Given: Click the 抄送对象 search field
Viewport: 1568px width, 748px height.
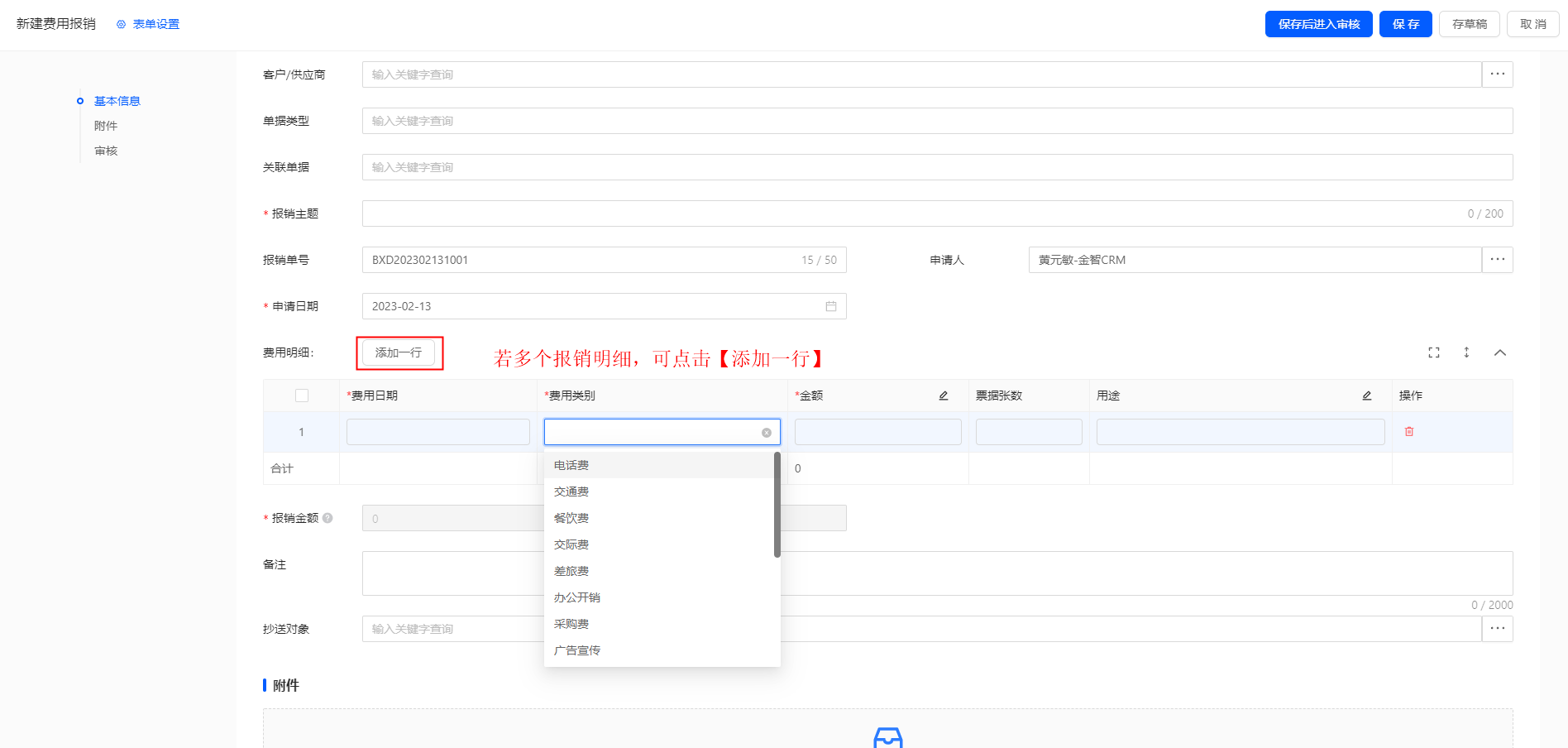Looking at the screenshot, I should (921, 629).
